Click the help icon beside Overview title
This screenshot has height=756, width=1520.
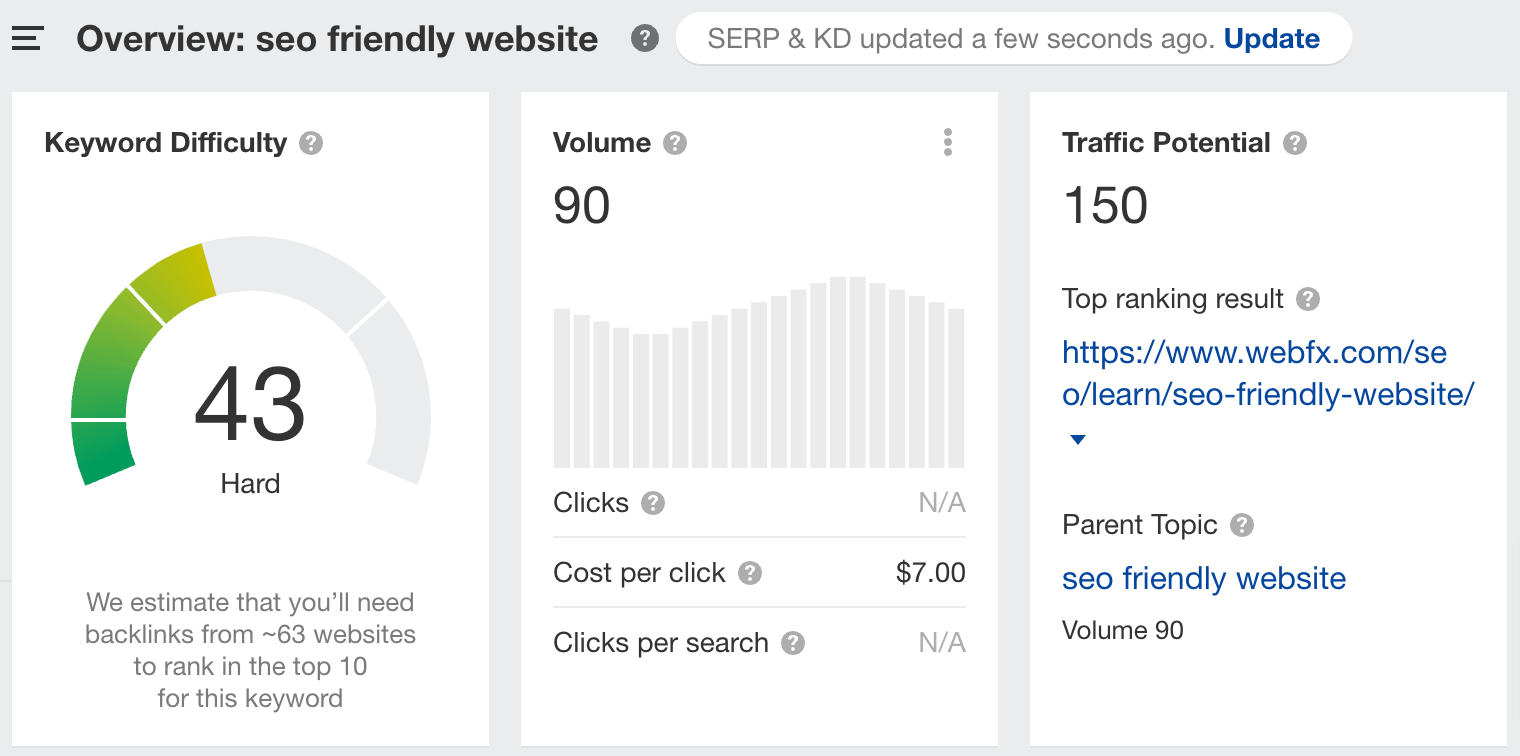645,38
